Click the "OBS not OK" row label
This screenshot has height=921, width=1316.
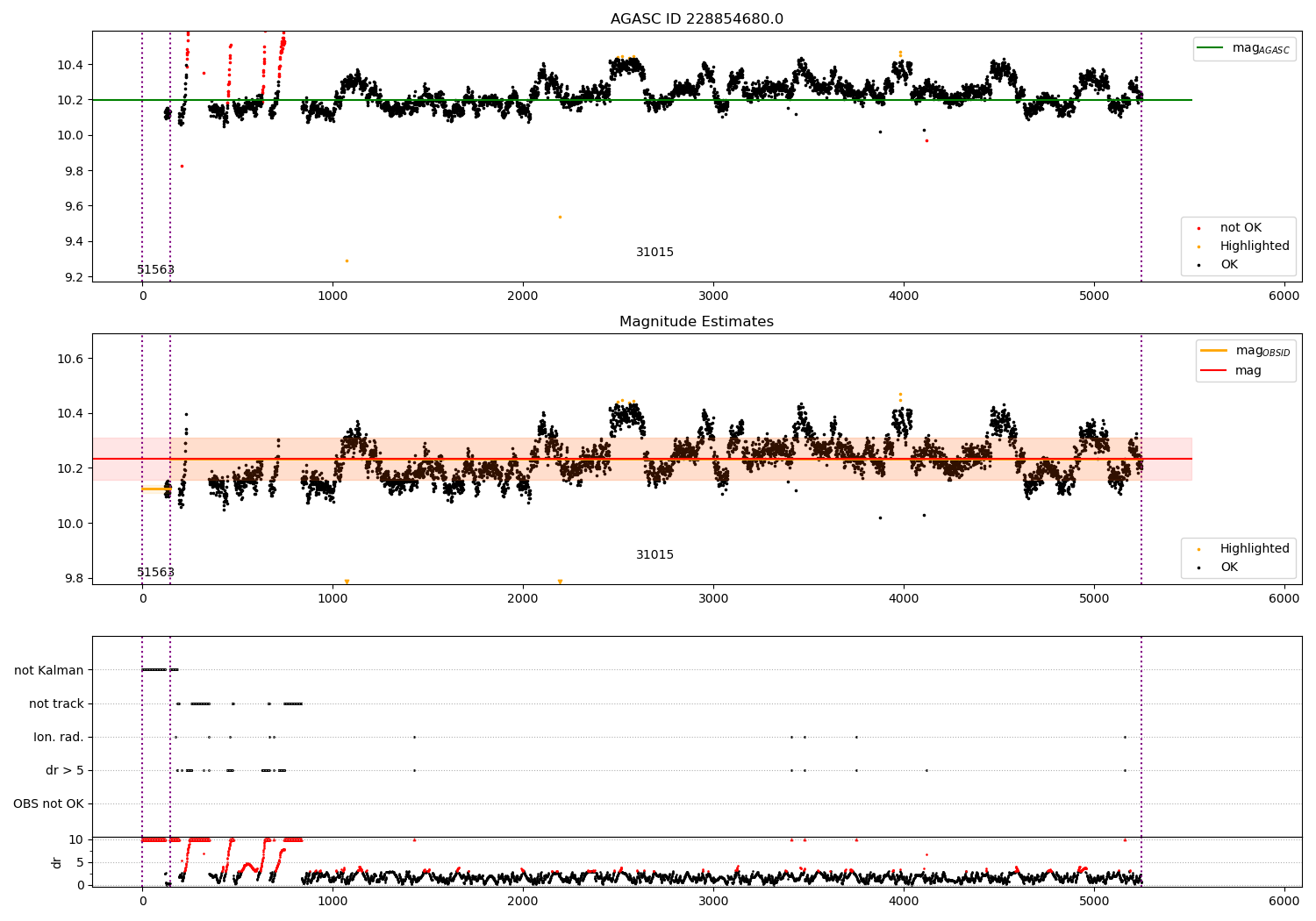click(48, 804)
